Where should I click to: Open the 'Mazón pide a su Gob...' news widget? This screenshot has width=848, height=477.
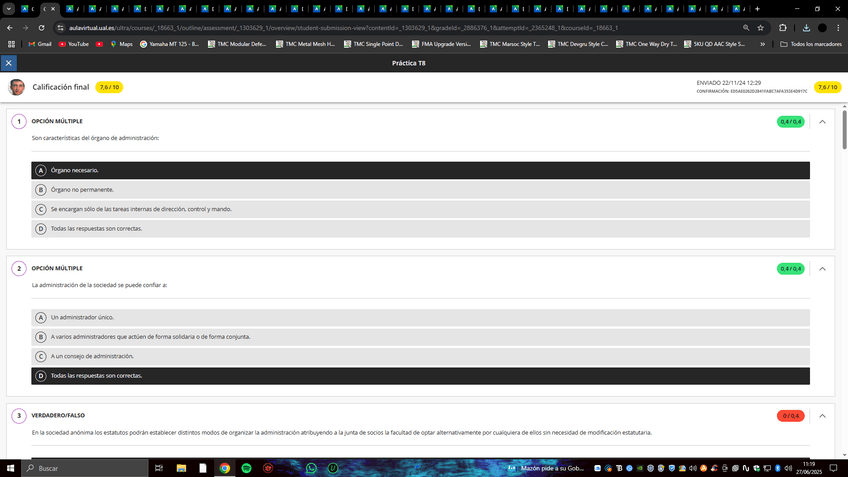pos(546,468)
